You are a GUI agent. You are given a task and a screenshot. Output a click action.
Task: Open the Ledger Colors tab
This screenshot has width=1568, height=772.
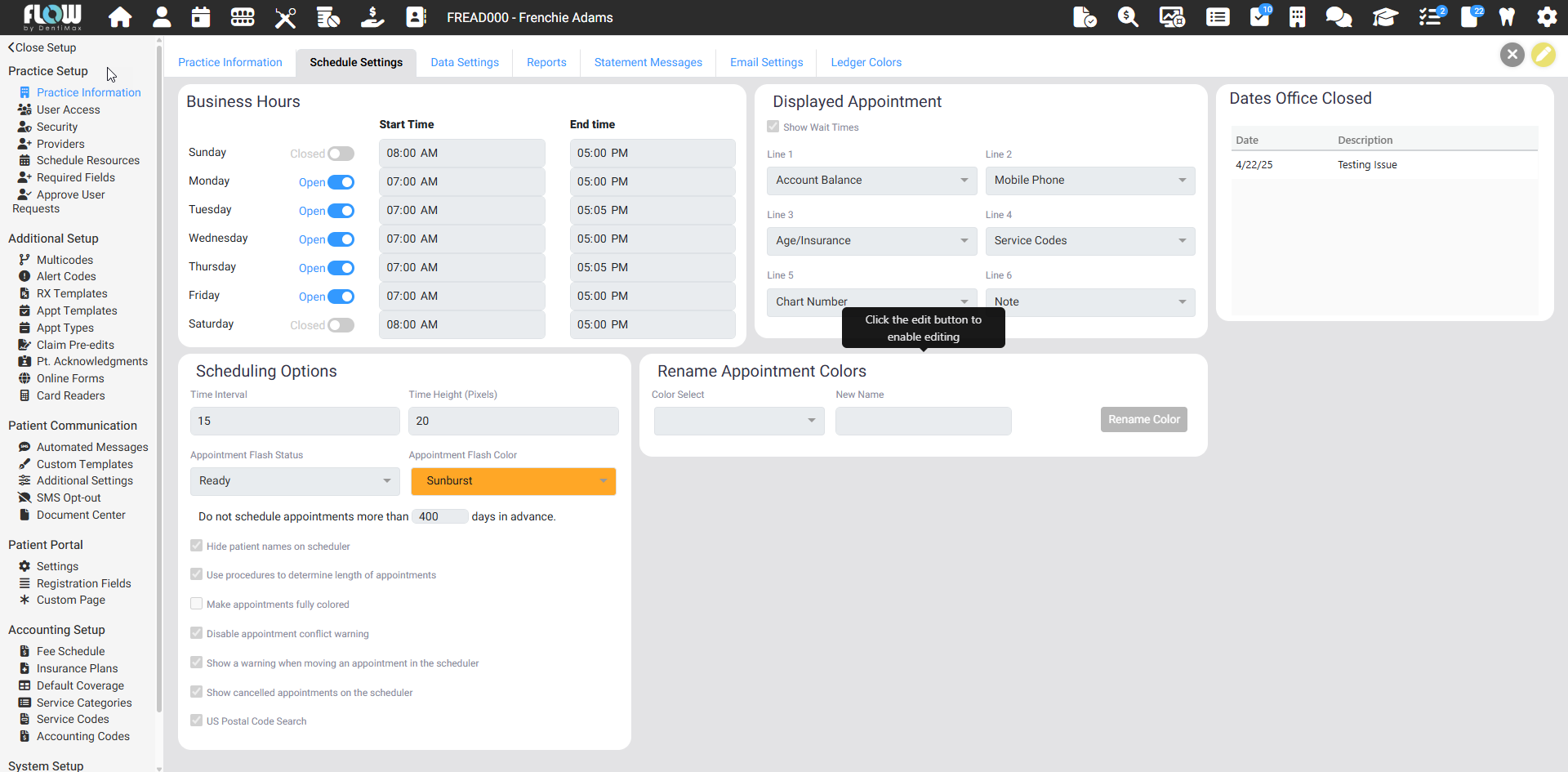point(866,62)
